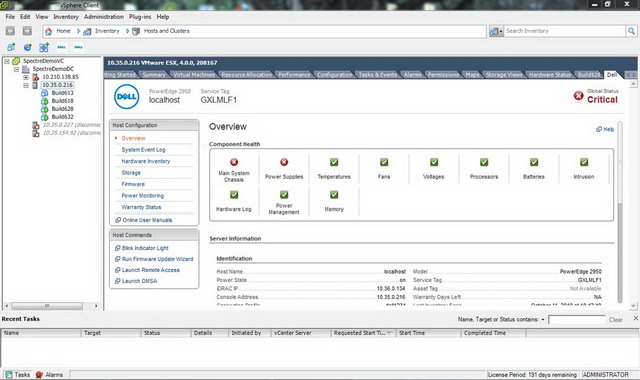
Task: Open the Inventory menu
Action: click(66, 17)
